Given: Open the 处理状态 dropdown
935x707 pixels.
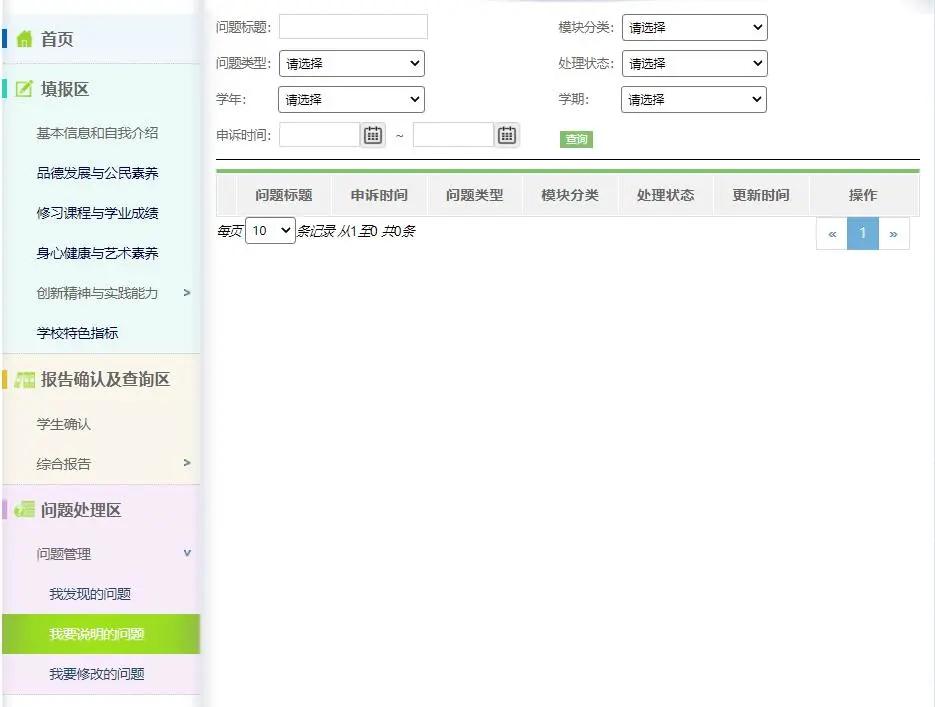Looking at the screenshot, I should [x=694, y=63].
